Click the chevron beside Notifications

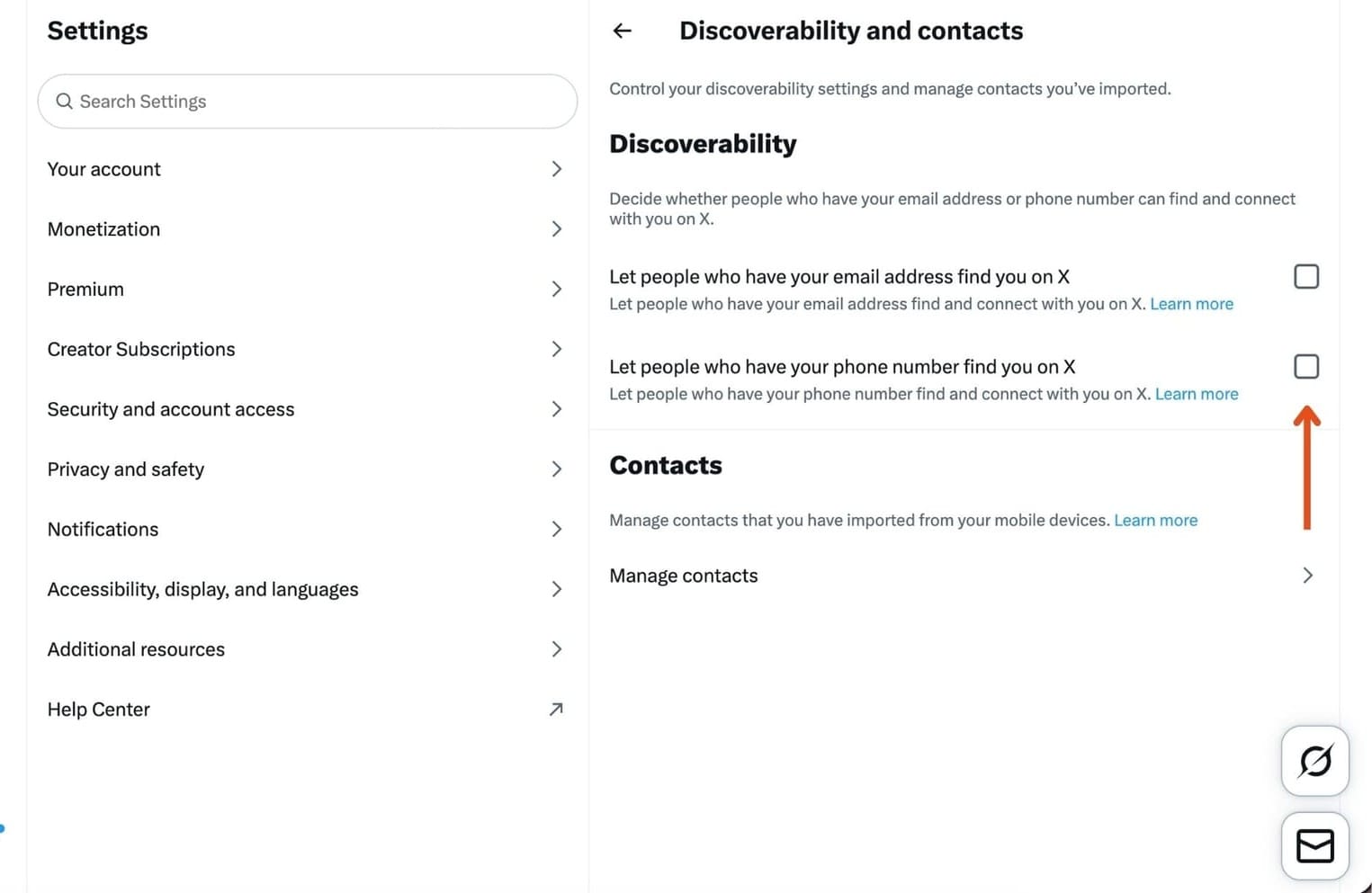(557, 529)
